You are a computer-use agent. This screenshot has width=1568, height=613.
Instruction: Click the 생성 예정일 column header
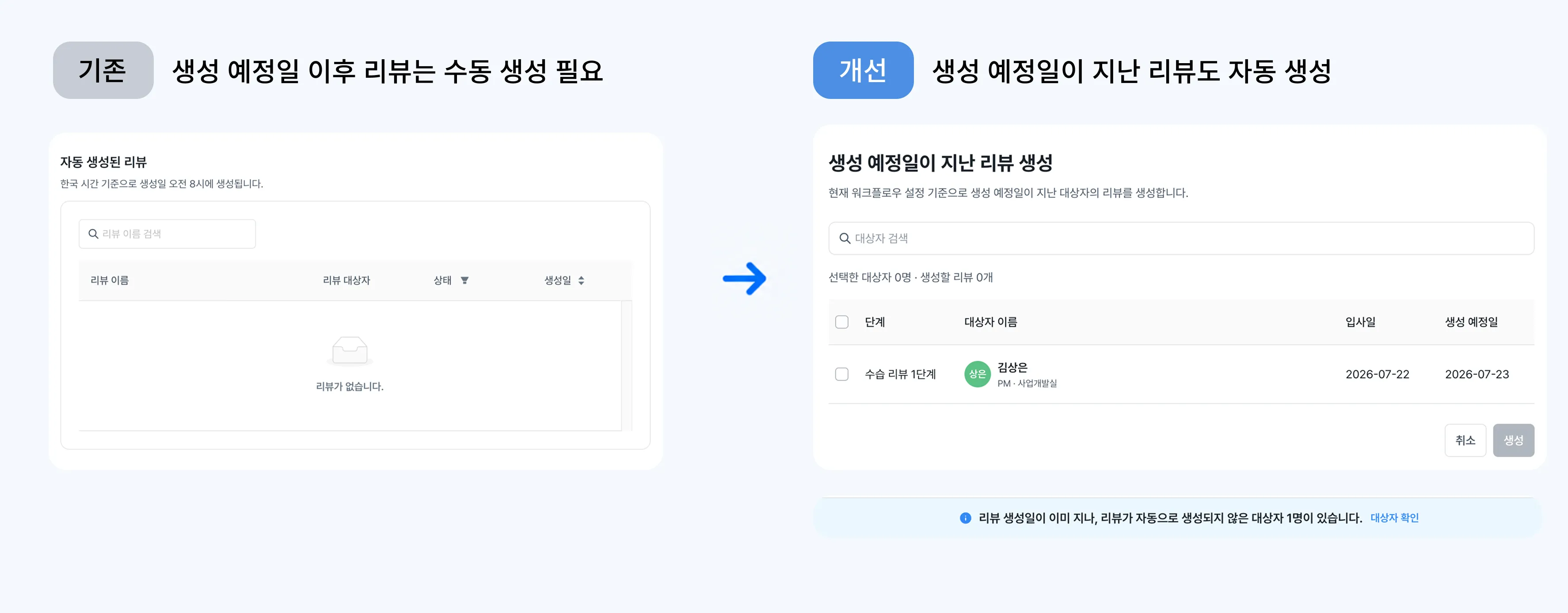pyautogui.click(x=1471, y=322)
